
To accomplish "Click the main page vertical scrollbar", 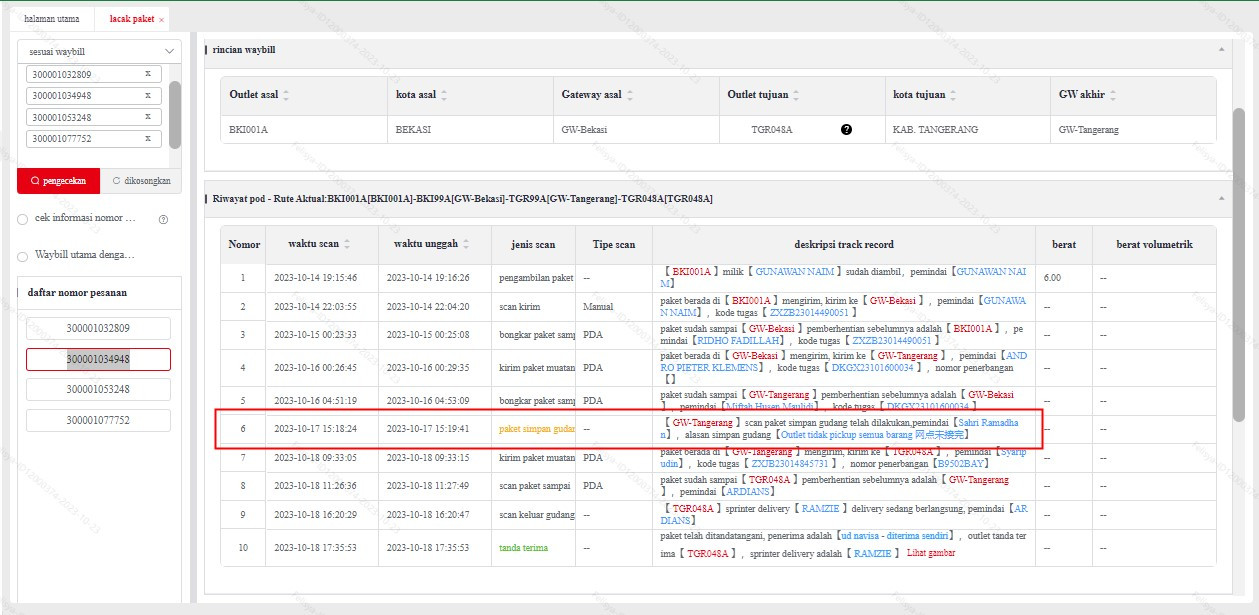I will [x=1238, y=265].
